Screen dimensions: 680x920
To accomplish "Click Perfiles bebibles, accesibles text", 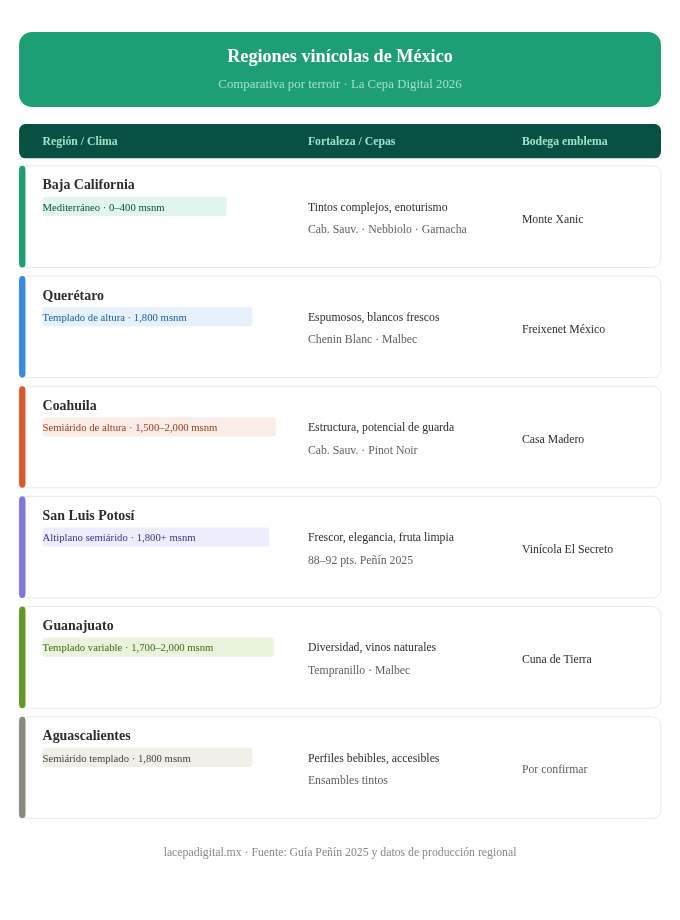I will (x=374, y=758).
